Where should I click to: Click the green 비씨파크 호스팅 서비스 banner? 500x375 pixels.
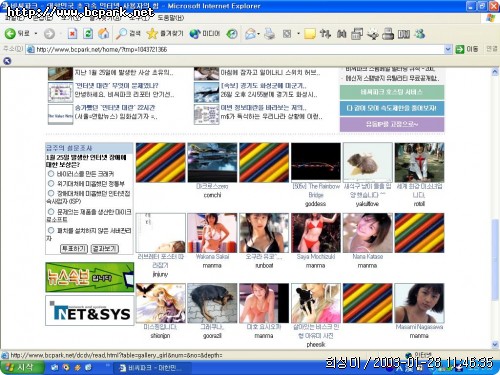point(392,92)
